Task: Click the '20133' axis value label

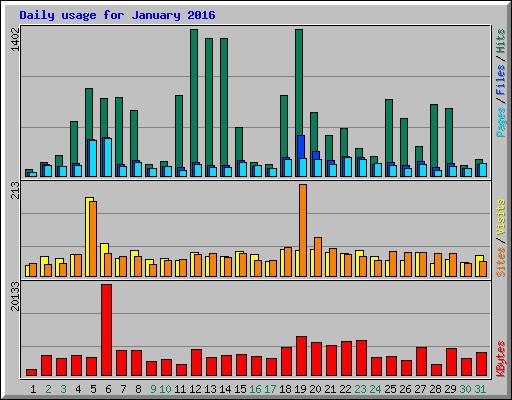Action: (15, 296)
